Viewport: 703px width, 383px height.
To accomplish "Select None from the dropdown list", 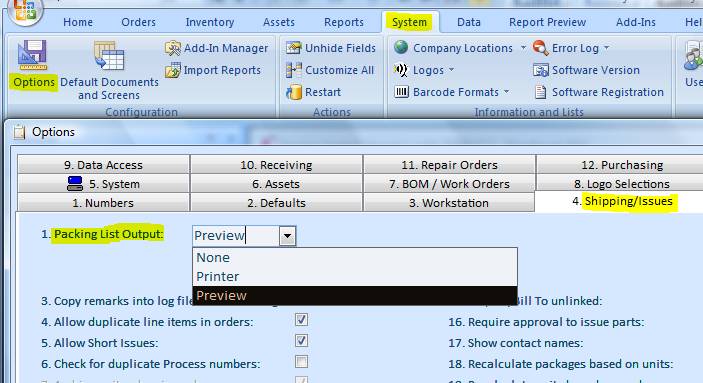I will coord(355,258).
